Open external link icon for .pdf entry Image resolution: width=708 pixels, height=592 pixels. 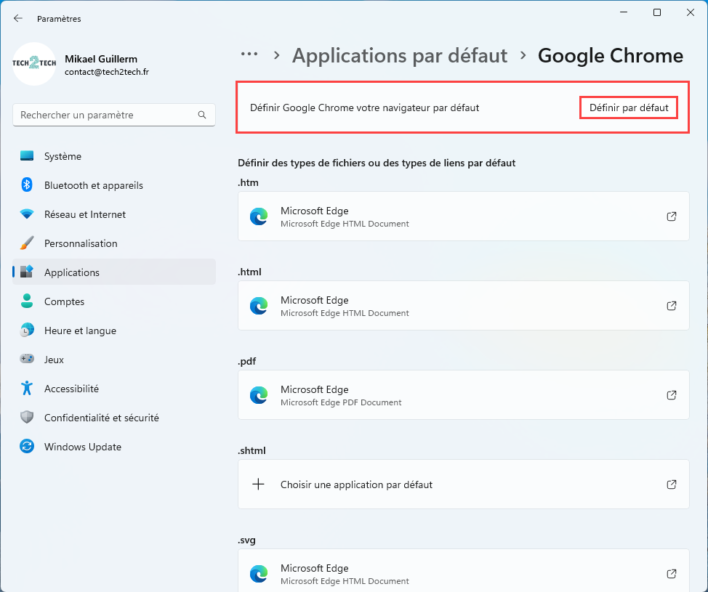[671, 395]
